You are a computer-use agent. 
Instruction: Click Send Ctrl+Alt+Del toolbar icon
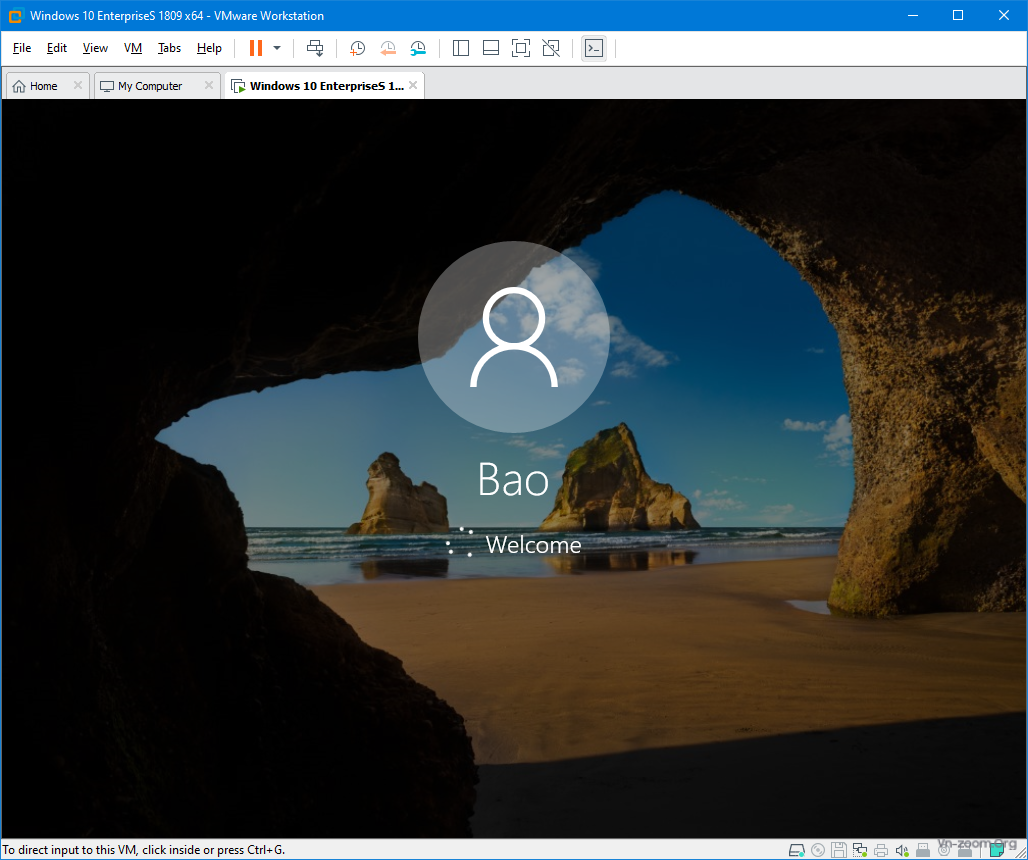[315, 48]
